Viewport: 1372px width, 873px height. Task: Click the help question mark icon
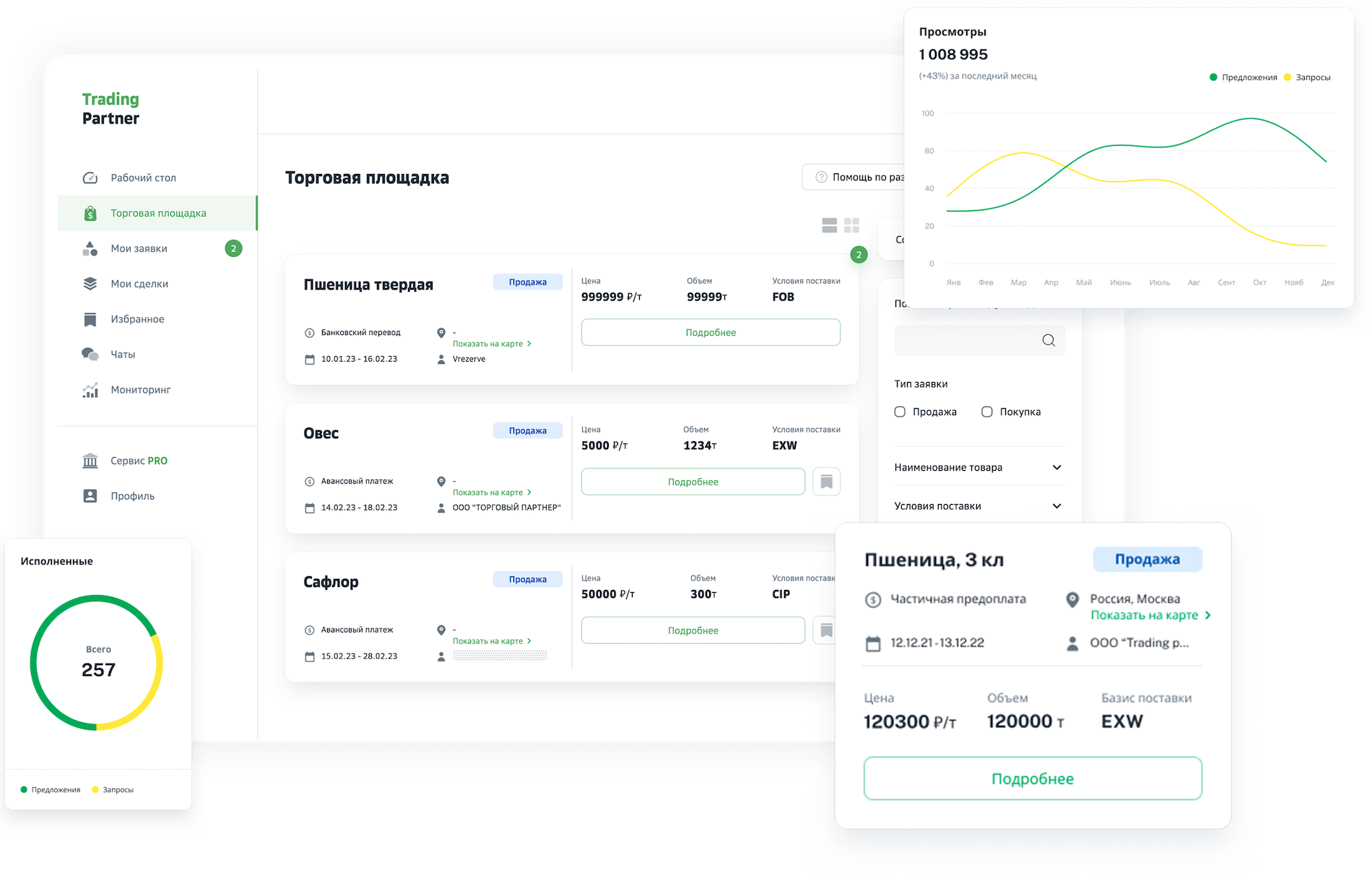coord(821,177)
